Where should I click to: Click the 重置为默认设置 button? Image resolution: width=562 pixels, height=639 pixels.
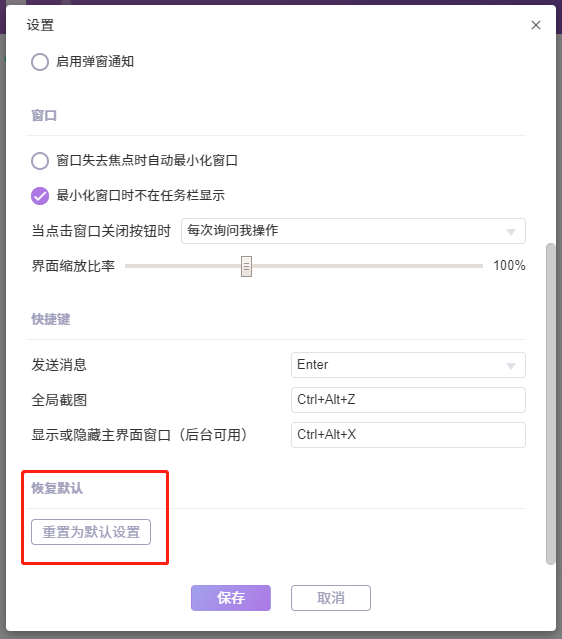tap(91, 532)
